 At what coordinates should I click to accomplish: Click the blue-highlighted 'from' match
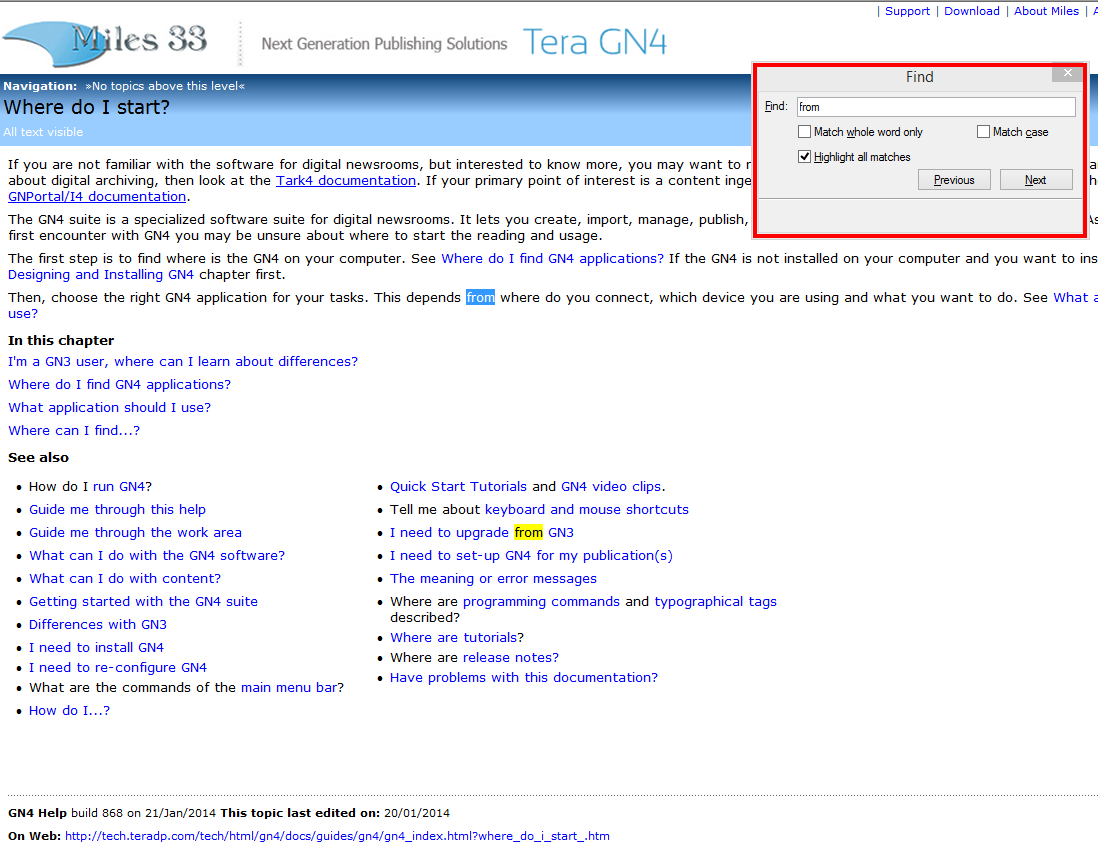click(x=480, y=298)
